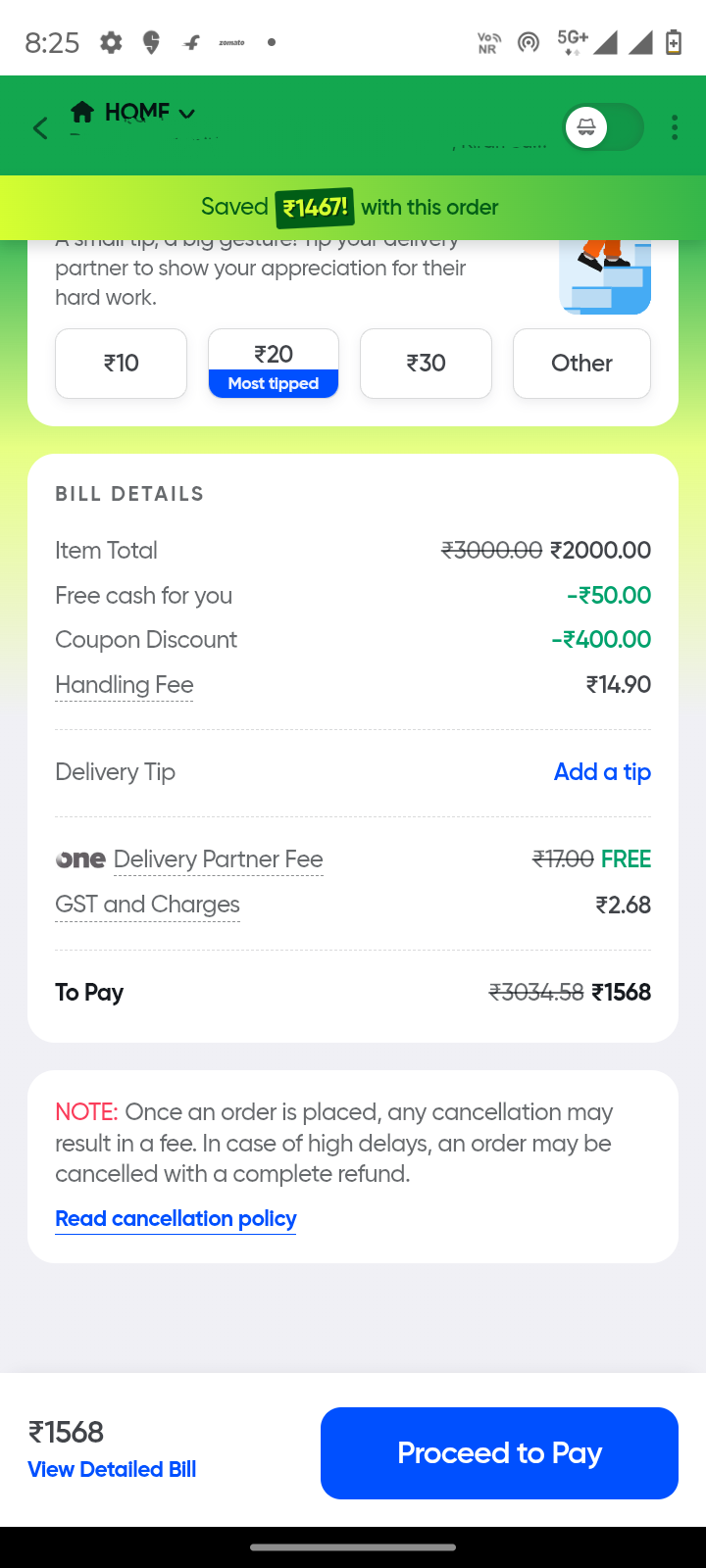Toggle the header mode switch
This screenshot has height=1568, width=706.
coord(603,127)
